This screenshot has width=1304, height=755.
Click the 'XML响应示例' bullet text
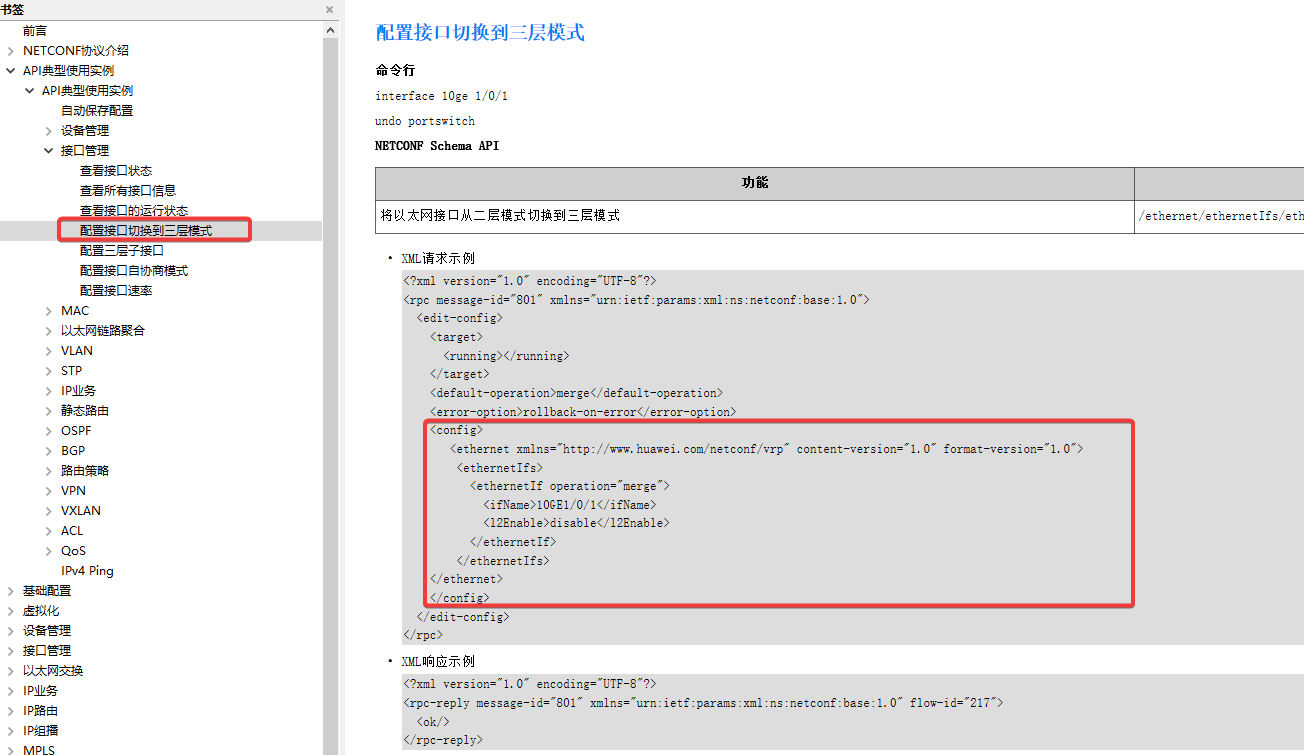pyautogui.click(x=438, y=662)
